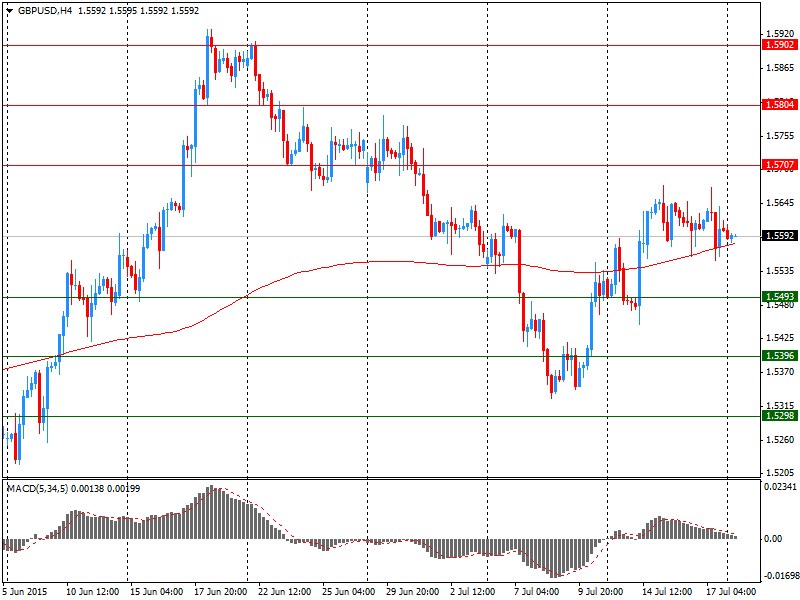Image resolution: width=800 pixels, height=600 pixels.
Task: Click the 25 Jun 04:00 time label
Action: 349,592
